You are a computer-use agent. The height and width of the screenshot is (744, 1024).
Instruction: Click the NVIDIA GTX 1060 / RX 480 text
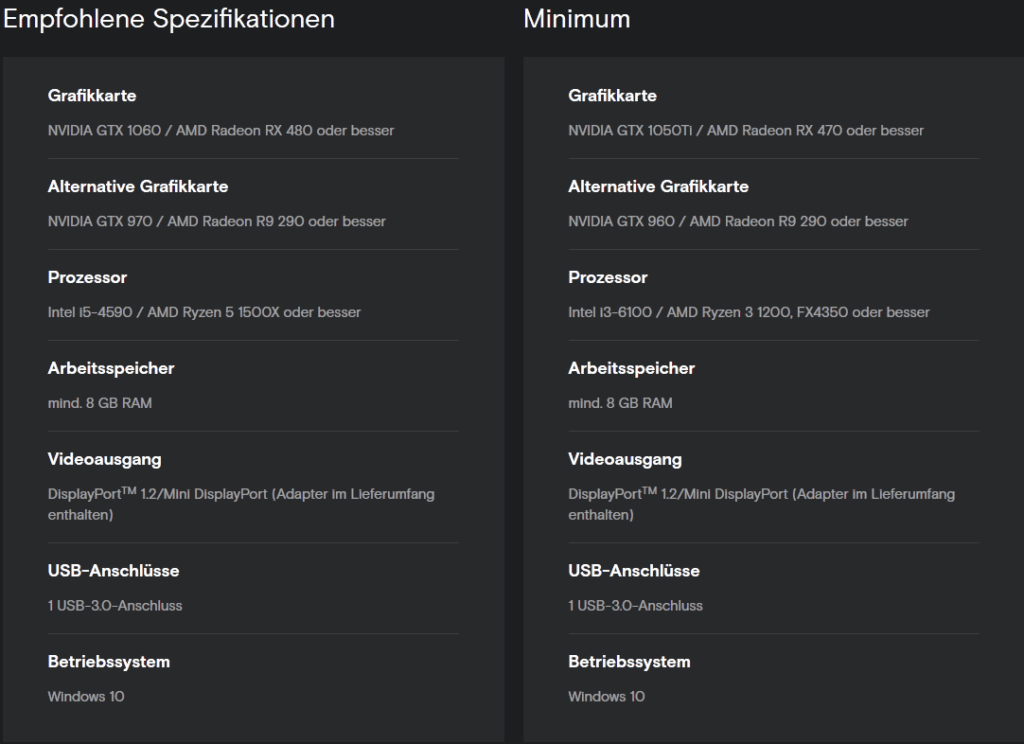tap(221, 130)
